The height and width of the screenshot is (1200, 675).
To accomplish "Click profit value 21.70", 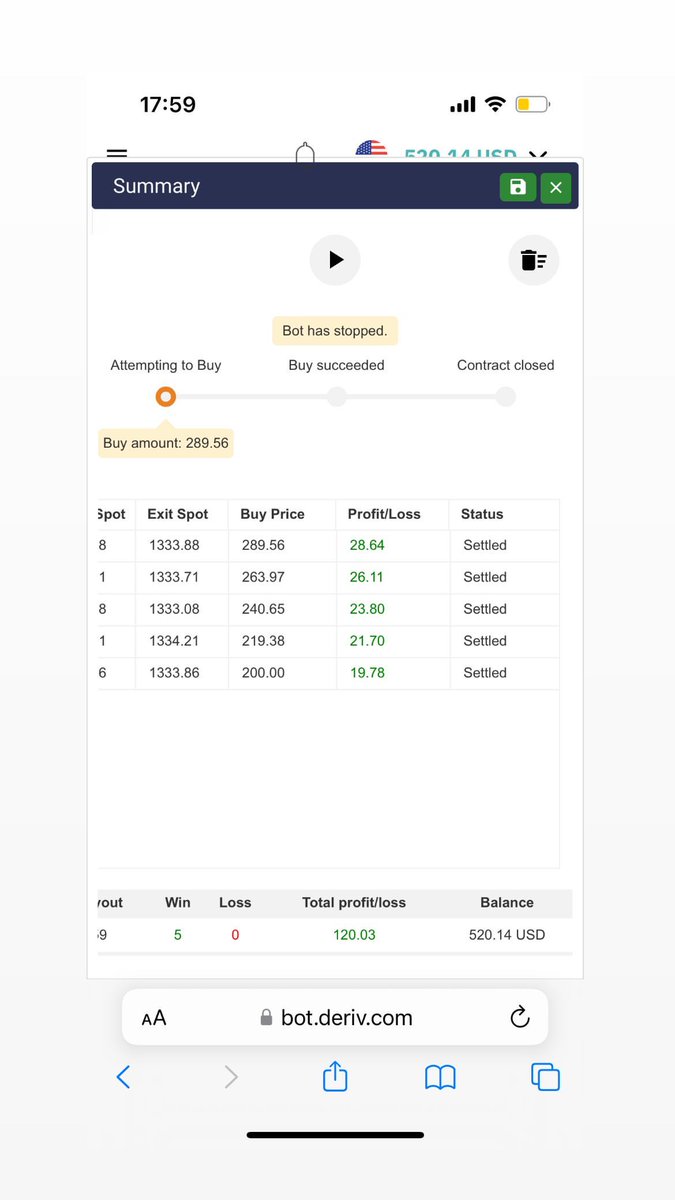I will click(x=367, y=641).
